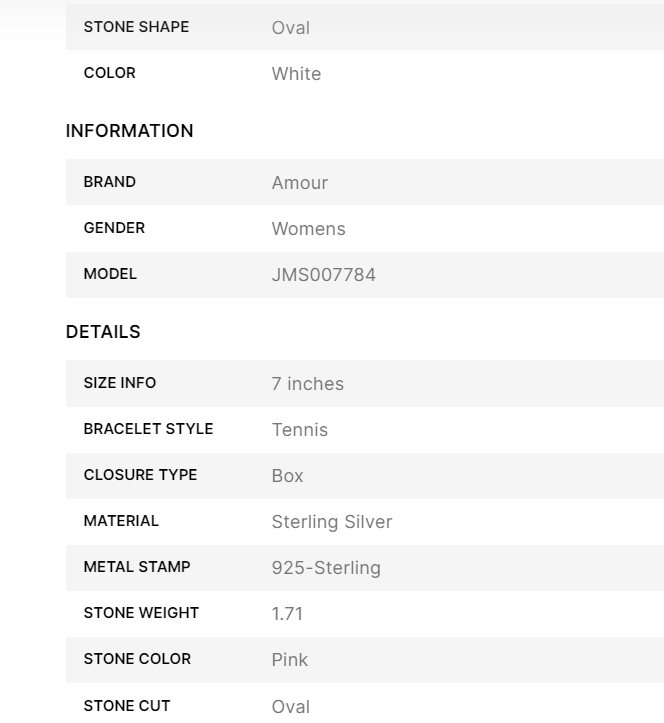Click the White color value
Image resolution: width=664 pixels, height=723 pixels.
pos(296,74)
